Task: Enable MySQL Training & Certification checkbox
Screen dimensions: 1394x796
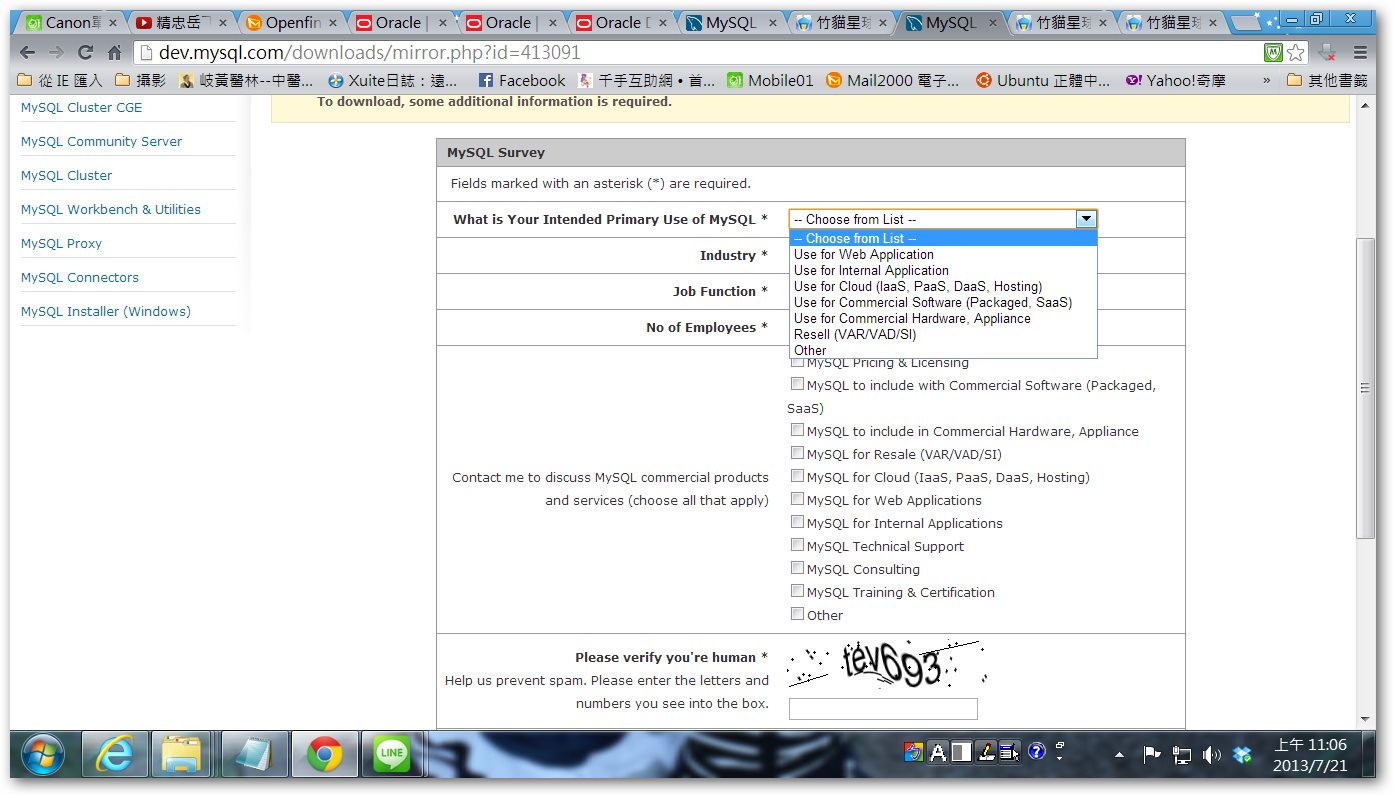Action: click(797, 591)
